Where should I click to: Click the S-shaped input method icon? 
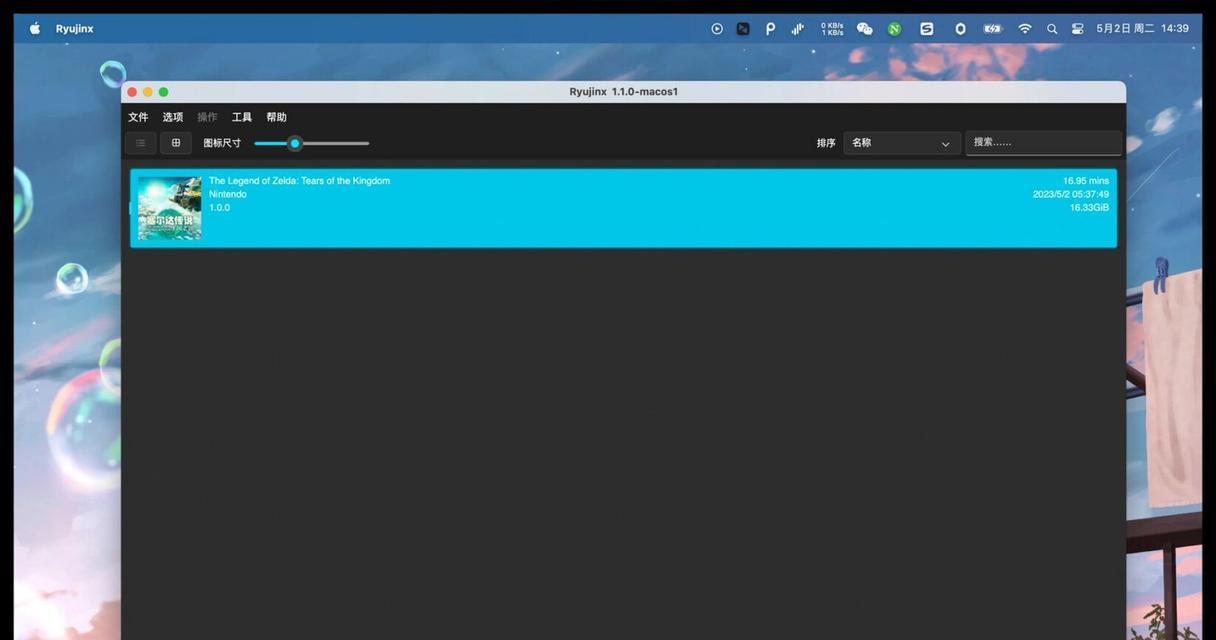927,29
